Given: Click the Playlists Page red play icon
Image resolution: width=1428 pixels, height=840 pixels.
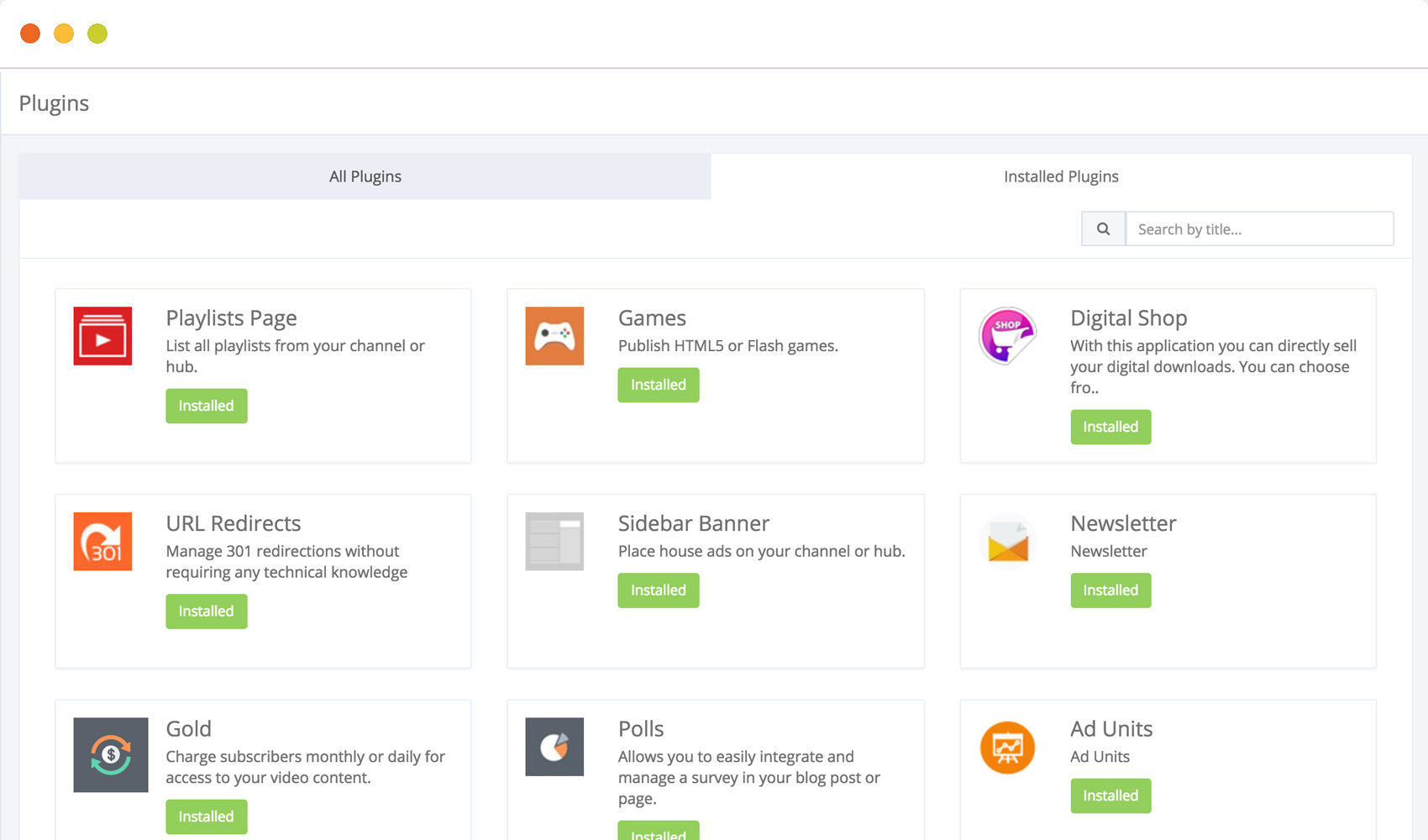Looking at the screenshot, I should [x=102, y=336].
